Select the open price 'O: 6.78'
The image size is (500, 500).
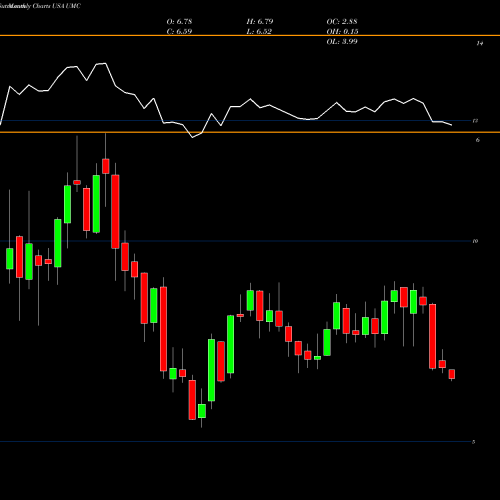(179, 21)
